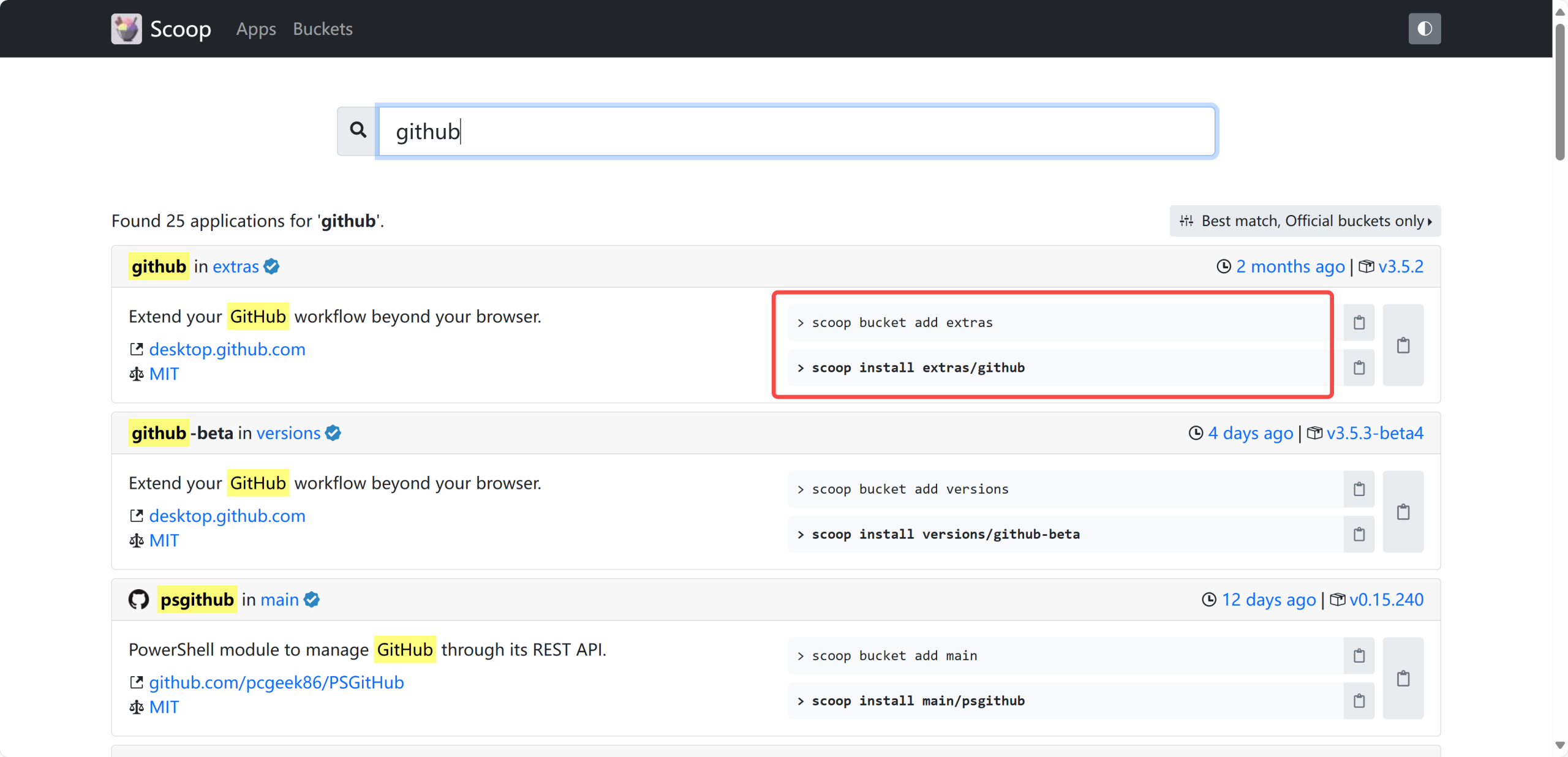
Task: Copy 'scoop bucket add extras' command
Action: click(x=1359, y=323)
